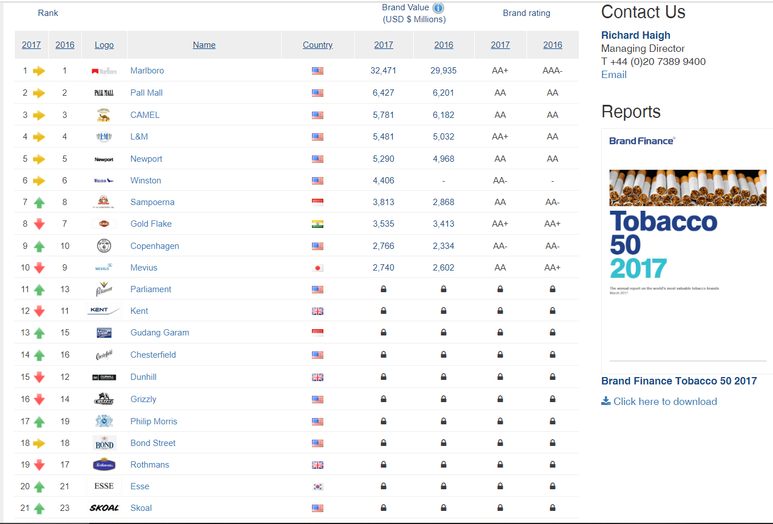The width and height of the screenshot is (773, 524).
Task: Click the locked 2017 brand value for Parliament
Action: point(383,289)
